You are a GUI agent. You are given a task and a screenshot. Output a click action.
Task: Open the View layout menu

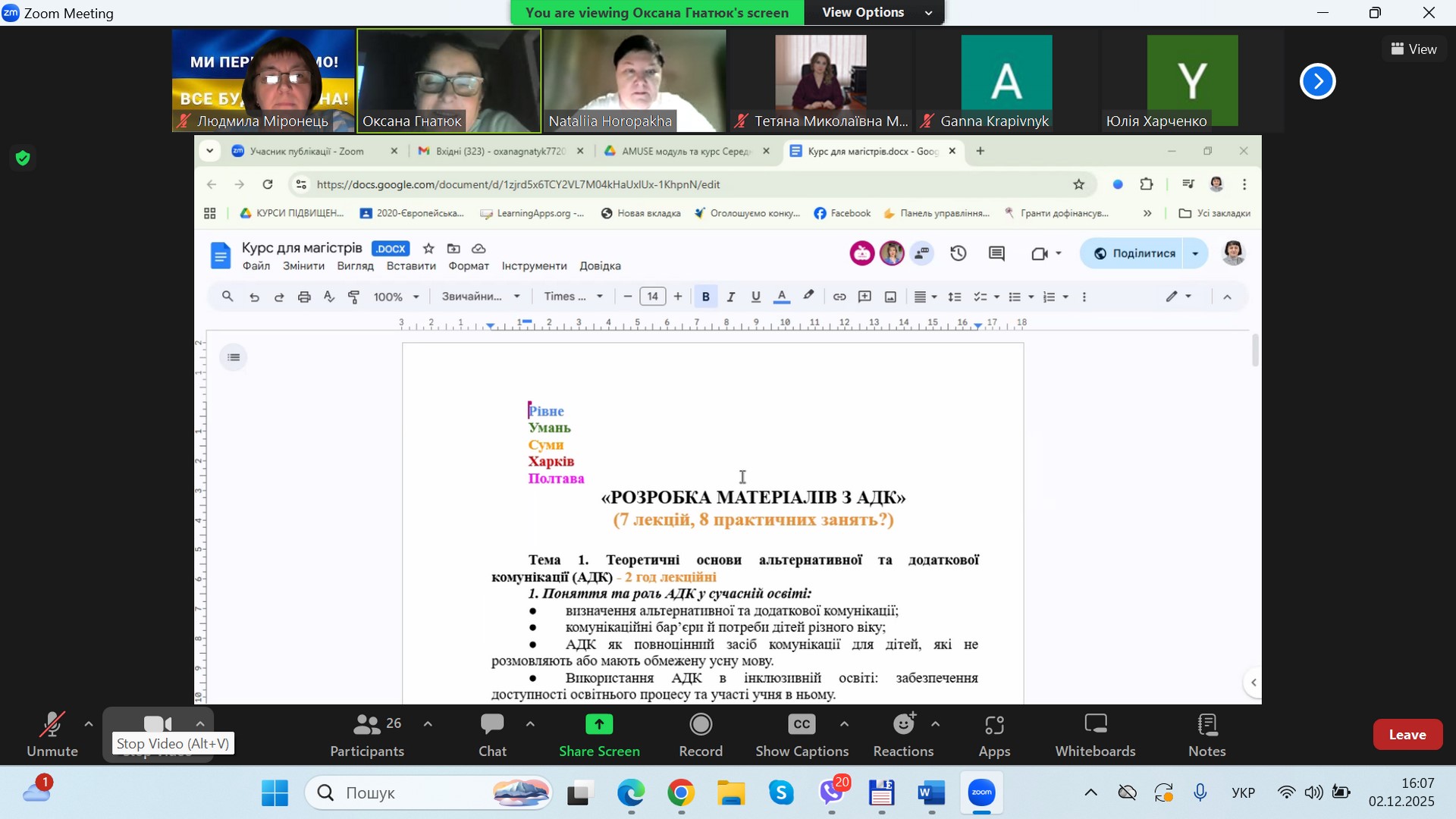tap(1414, 49)
